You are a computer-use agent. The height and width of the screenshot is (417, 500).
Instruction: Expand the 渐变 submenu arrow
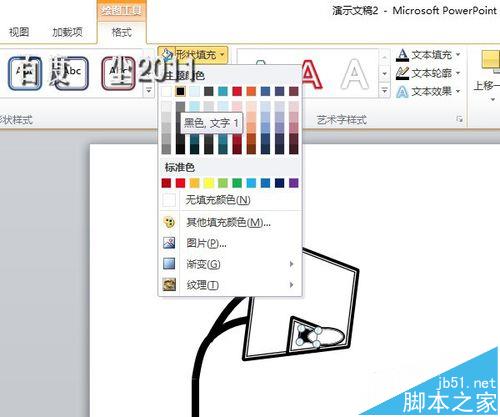[x=292, y=264]
